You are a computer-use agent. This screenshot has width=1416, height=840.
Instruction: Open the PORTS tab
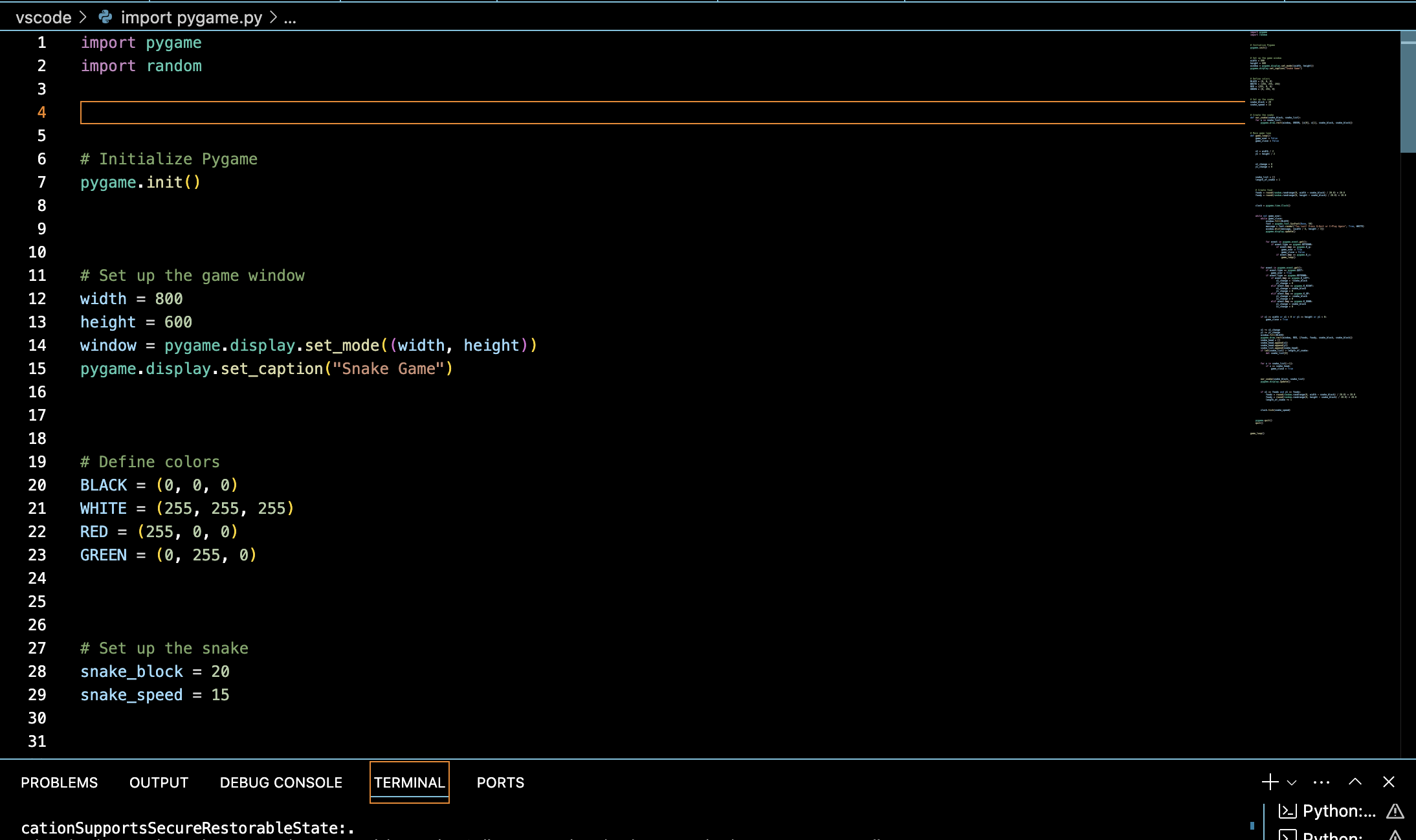(500, 782)
